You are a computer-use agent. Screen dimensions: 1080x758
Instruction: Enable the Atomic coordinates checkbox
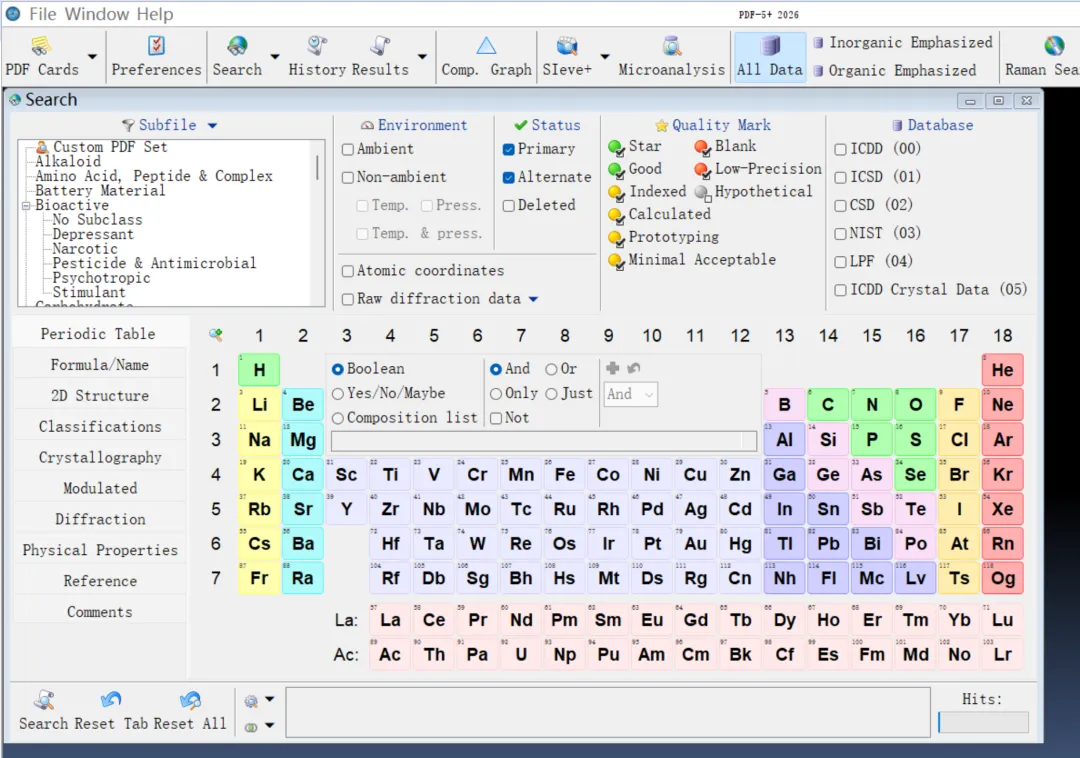coord(348,271)
